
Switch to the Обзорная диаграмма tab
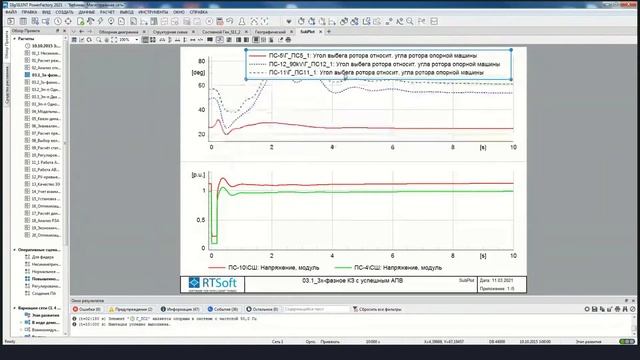pos(118,31)
